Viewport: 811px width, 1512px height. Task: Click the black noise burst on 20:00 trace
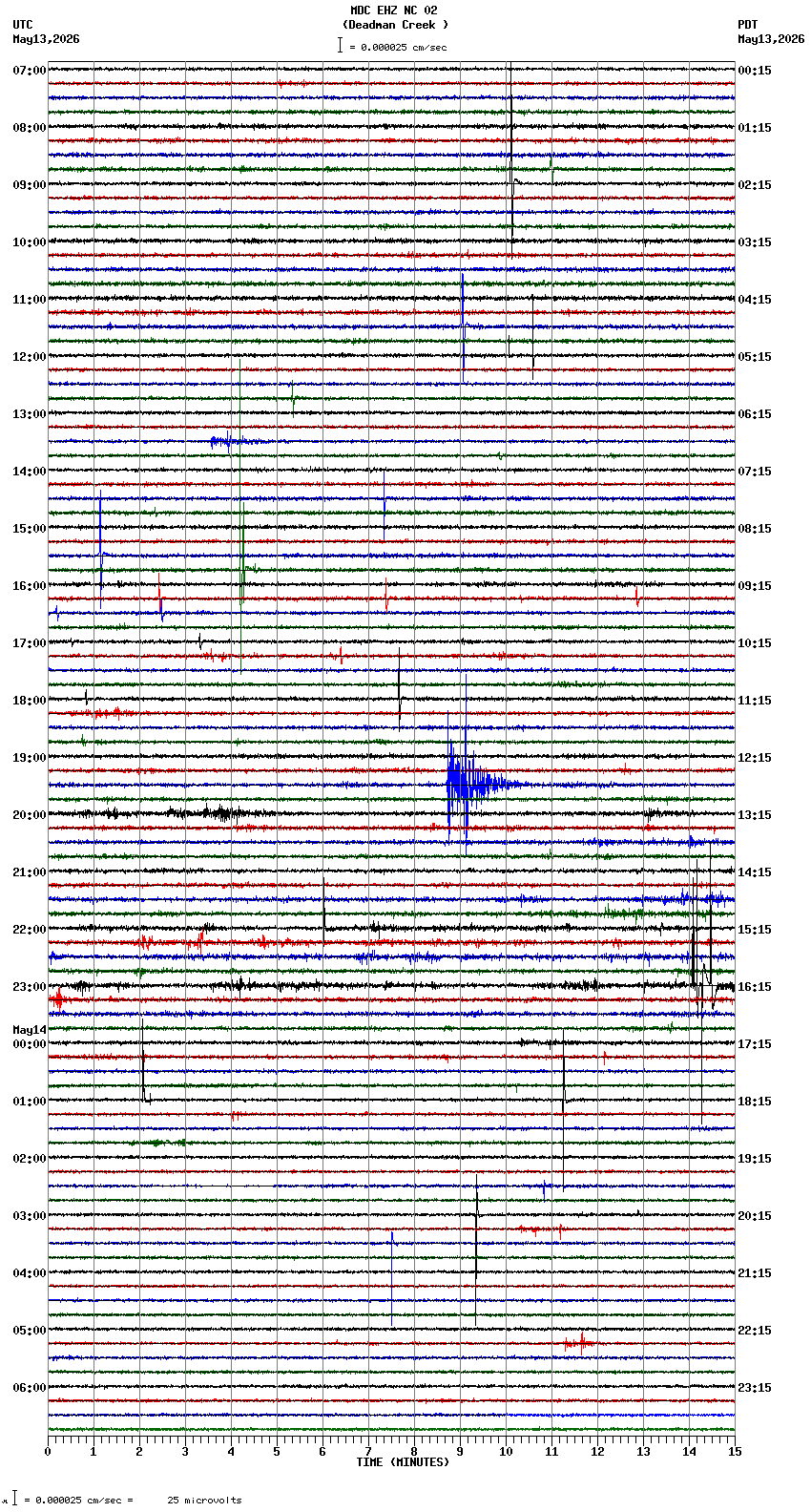coord(219,813)
